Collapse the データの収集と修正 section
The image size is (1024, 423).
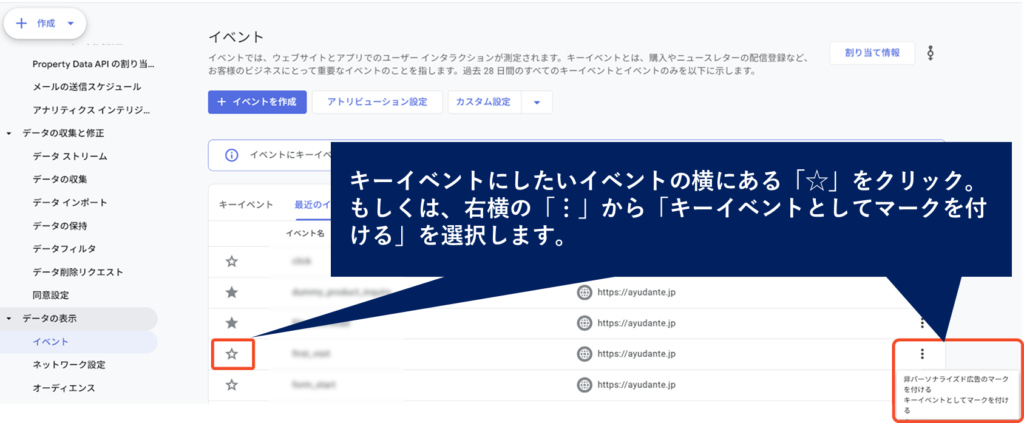10,133
